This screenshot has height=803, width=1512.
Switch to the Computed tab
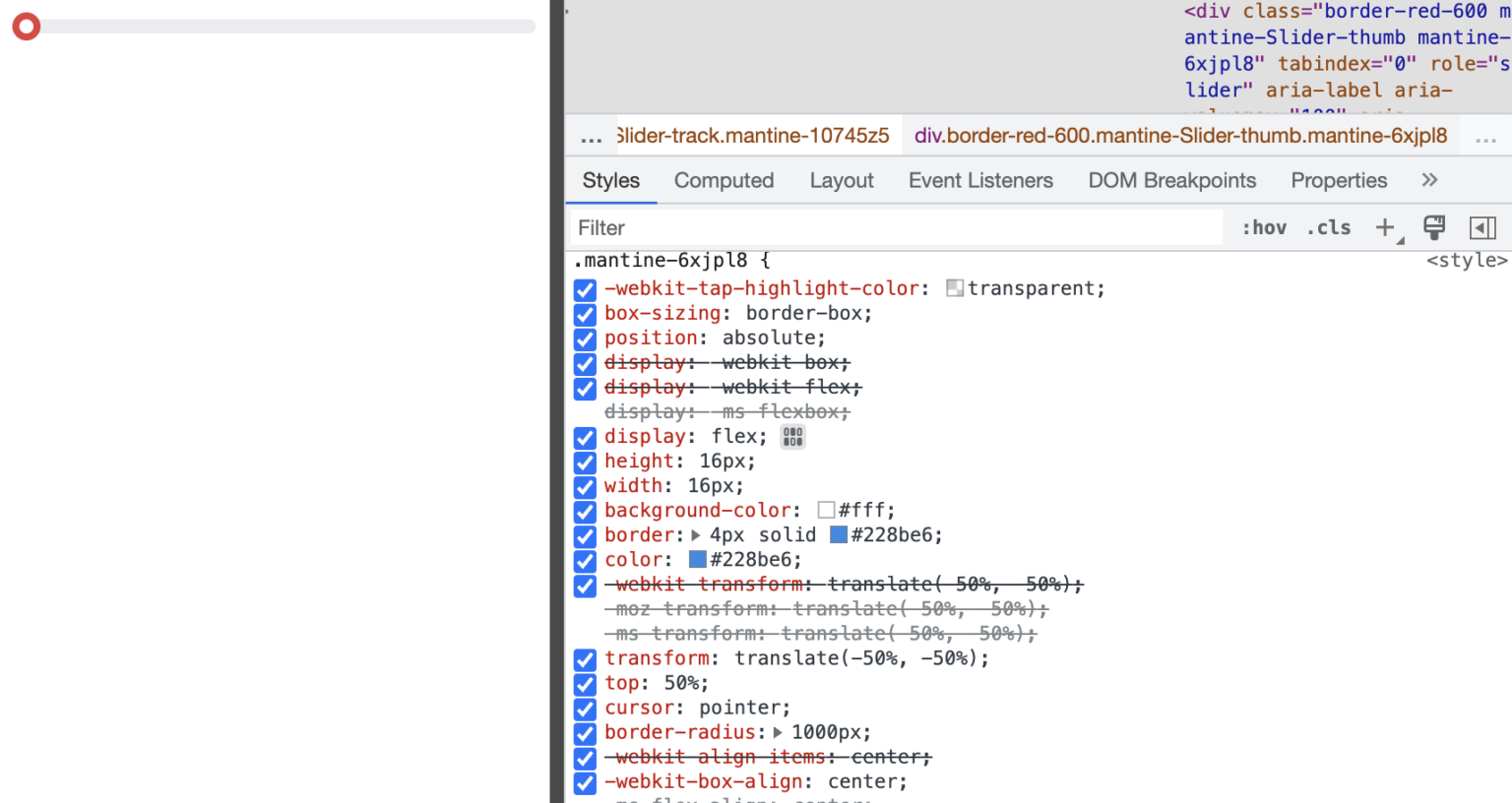click(x=724, y=180)
